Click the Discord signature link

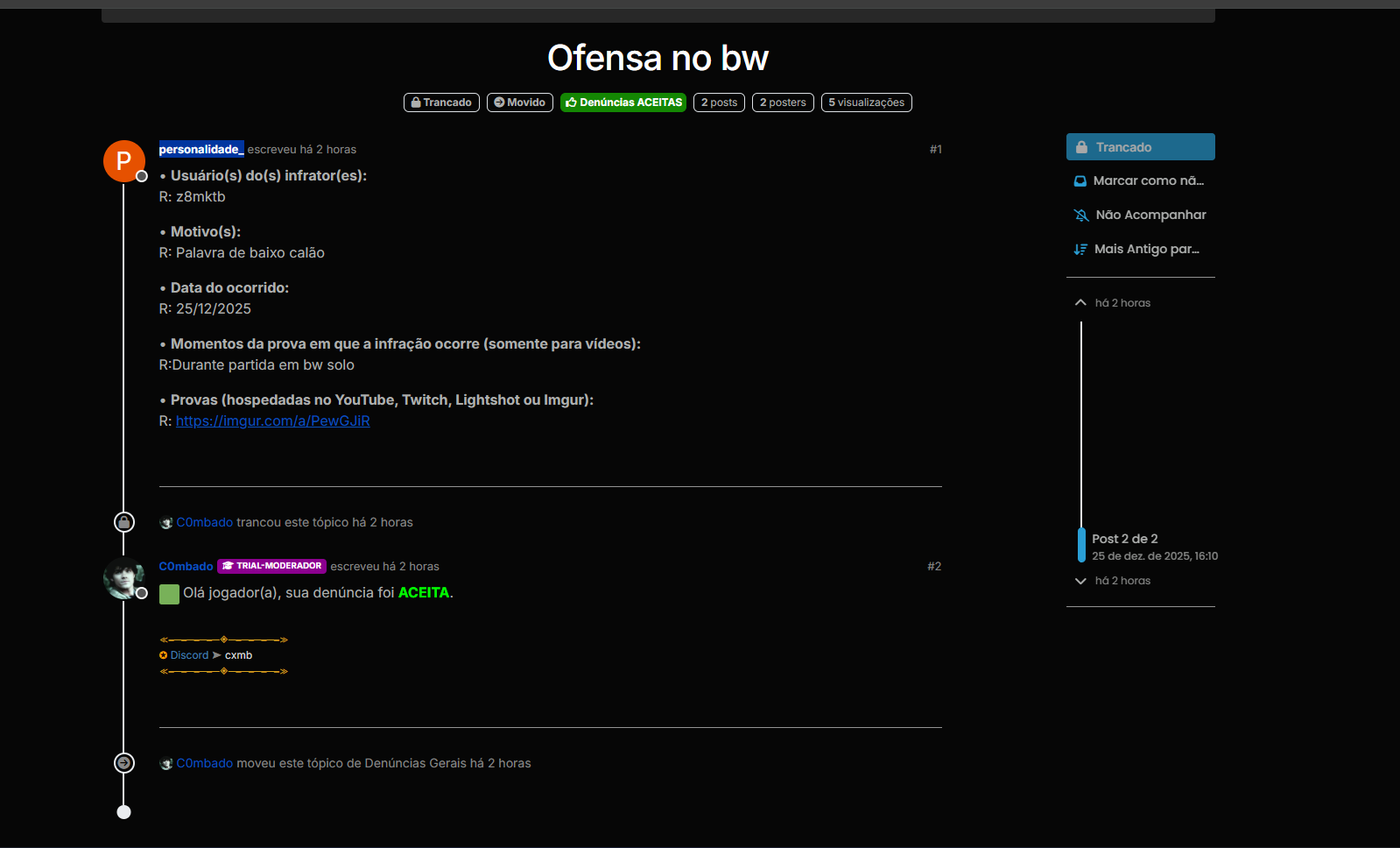pyautogui.click(x=189, y=655)
